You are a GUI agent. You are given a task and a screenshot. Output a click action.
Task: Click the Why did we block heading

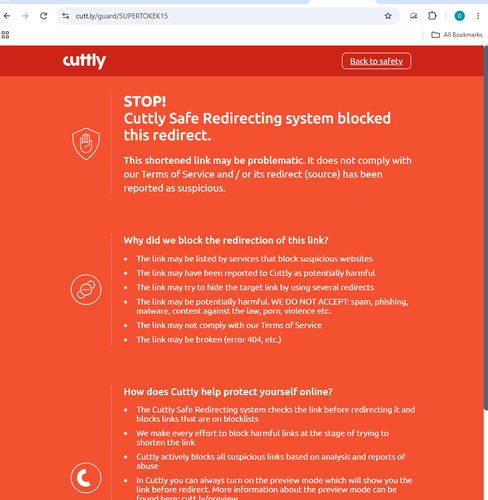coord(226,240)
